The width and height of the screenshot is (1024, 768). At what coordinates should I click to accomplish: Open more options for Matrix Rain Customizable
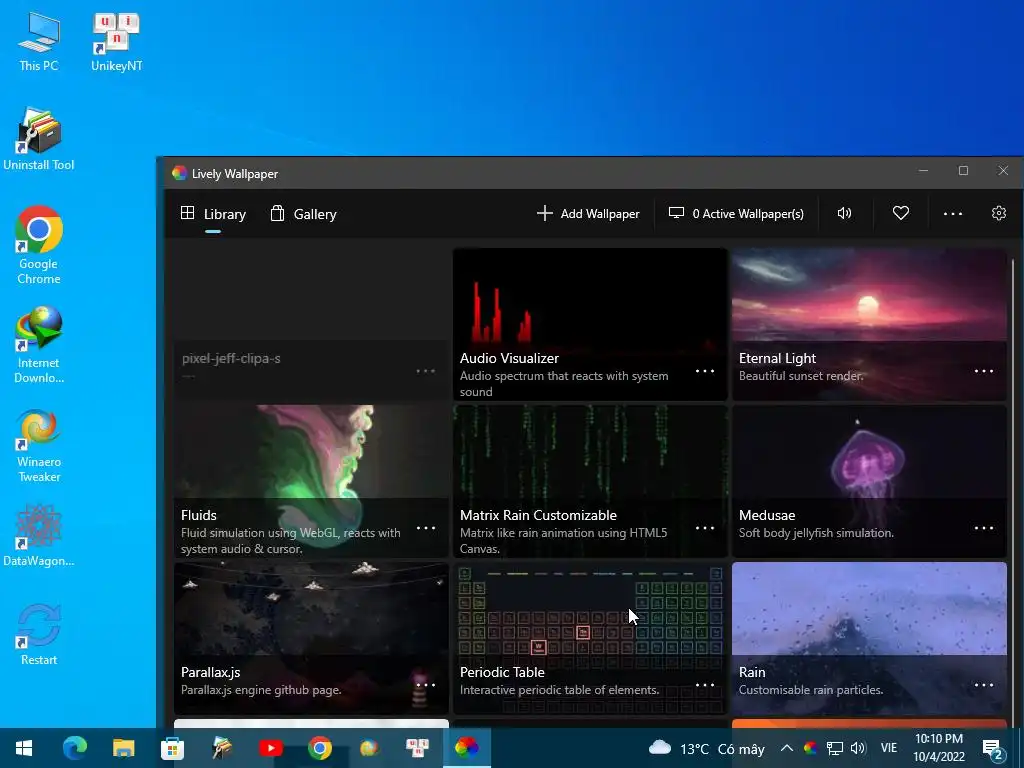pos(705,528)
